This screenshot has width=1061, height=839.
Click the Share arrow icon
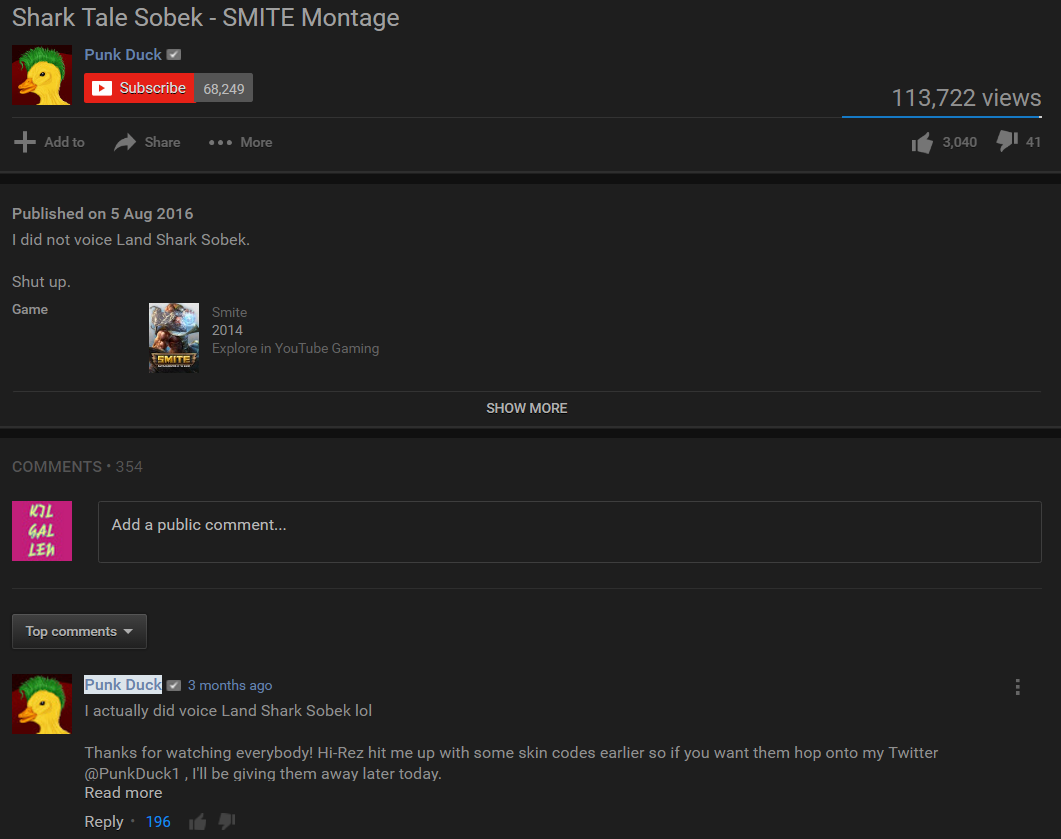click(x=125, y=142)
